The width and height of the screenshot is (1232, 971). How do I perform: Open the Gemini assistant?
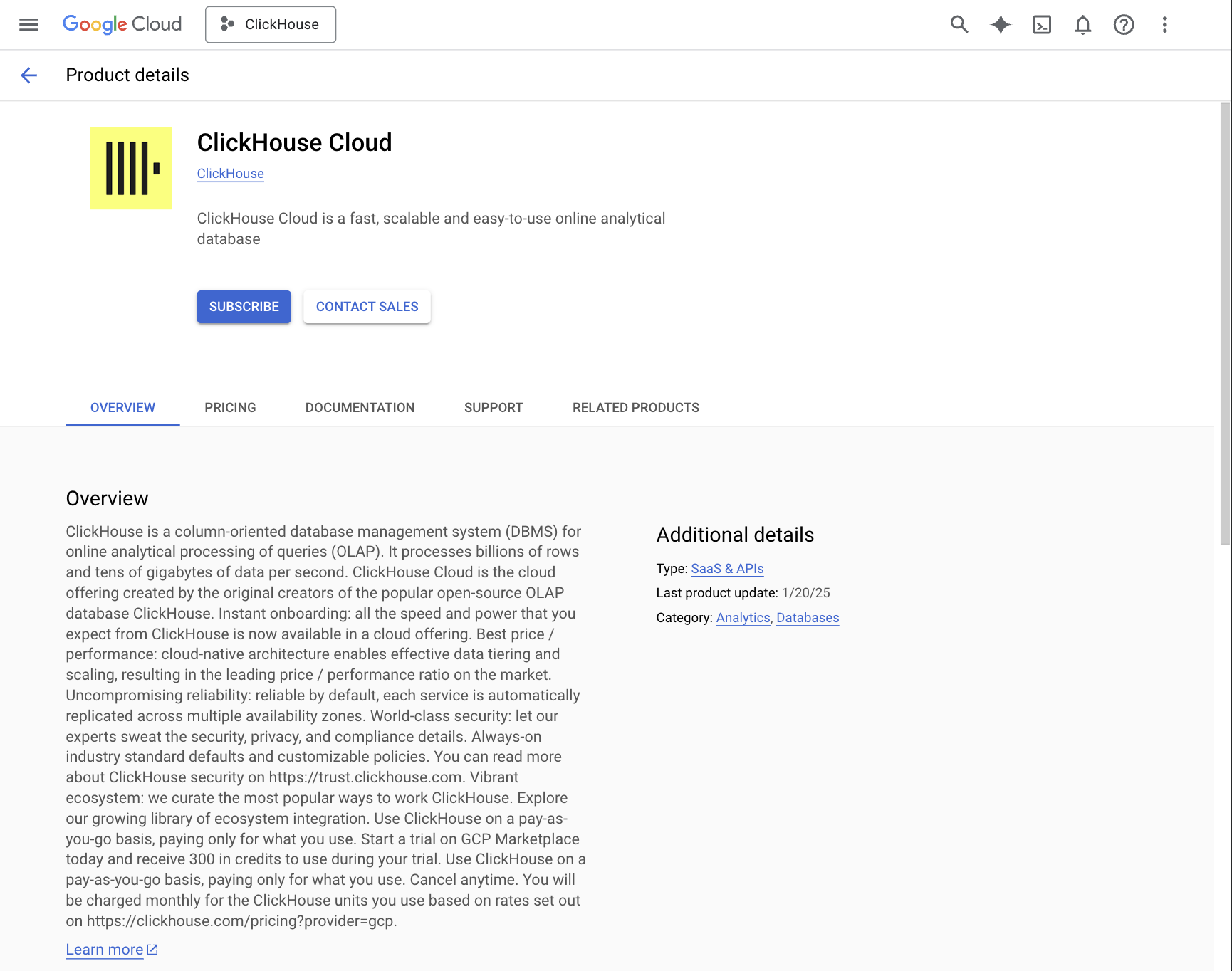point(1000,24)
